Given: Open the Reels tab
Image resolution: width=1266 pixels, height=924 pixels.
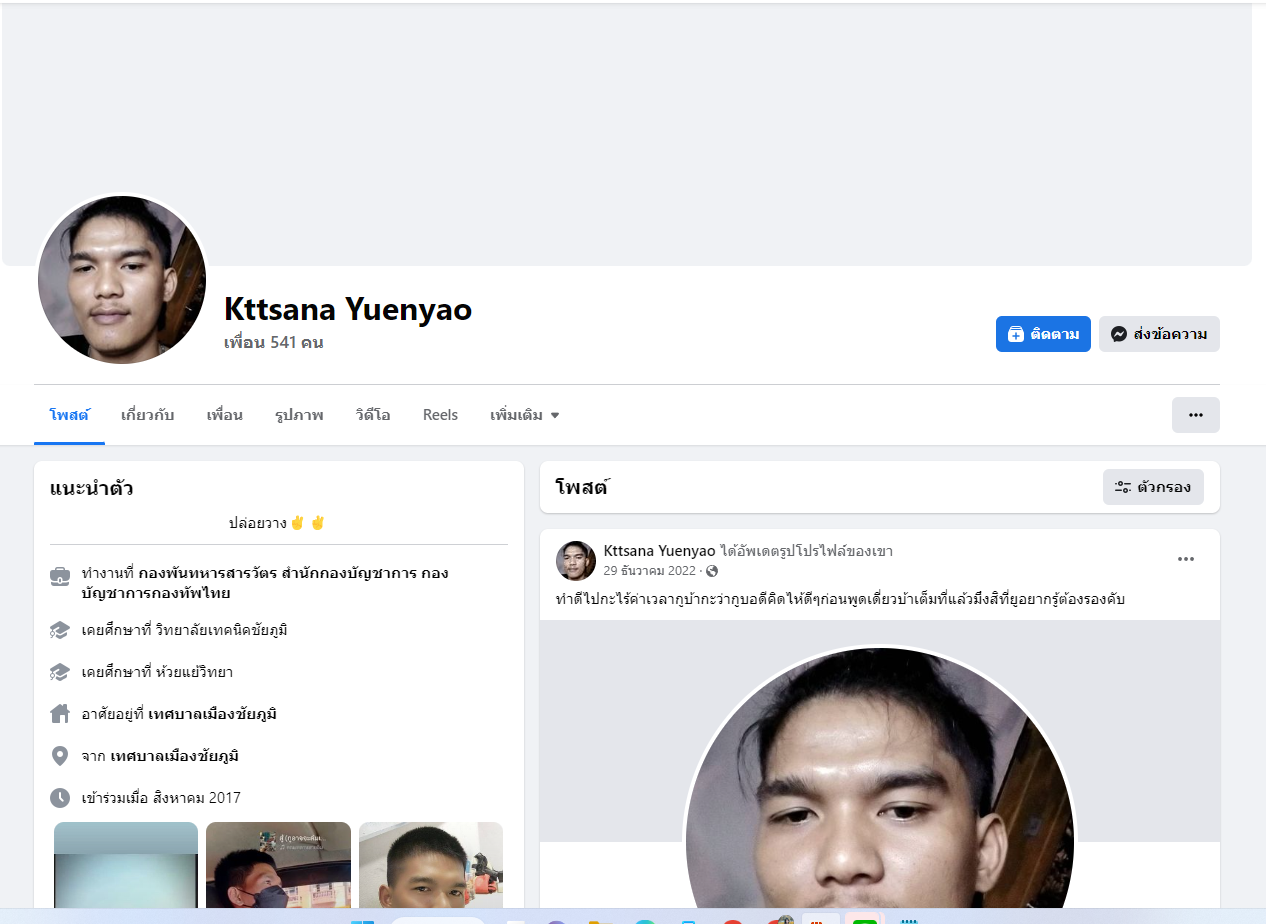Looking at the screenshot, I should 440,415.
